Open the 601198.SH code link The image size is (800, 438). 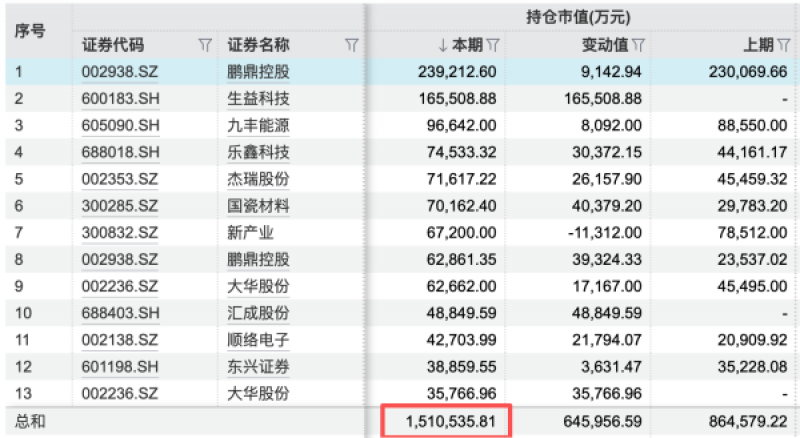pos(120,367)
